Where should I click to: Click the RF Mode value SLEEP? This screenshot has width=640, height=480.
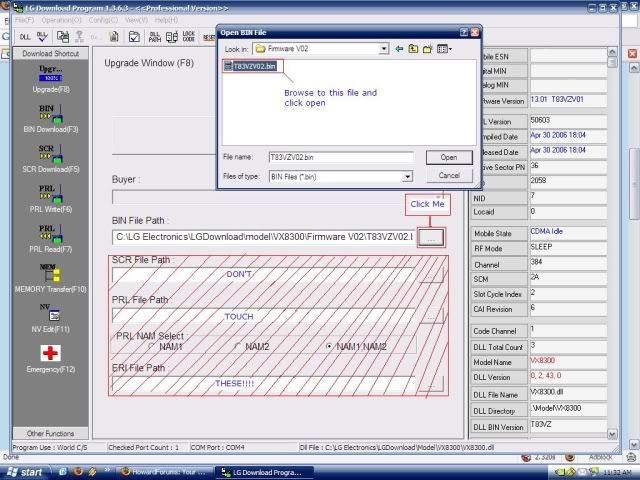(541, 247)
